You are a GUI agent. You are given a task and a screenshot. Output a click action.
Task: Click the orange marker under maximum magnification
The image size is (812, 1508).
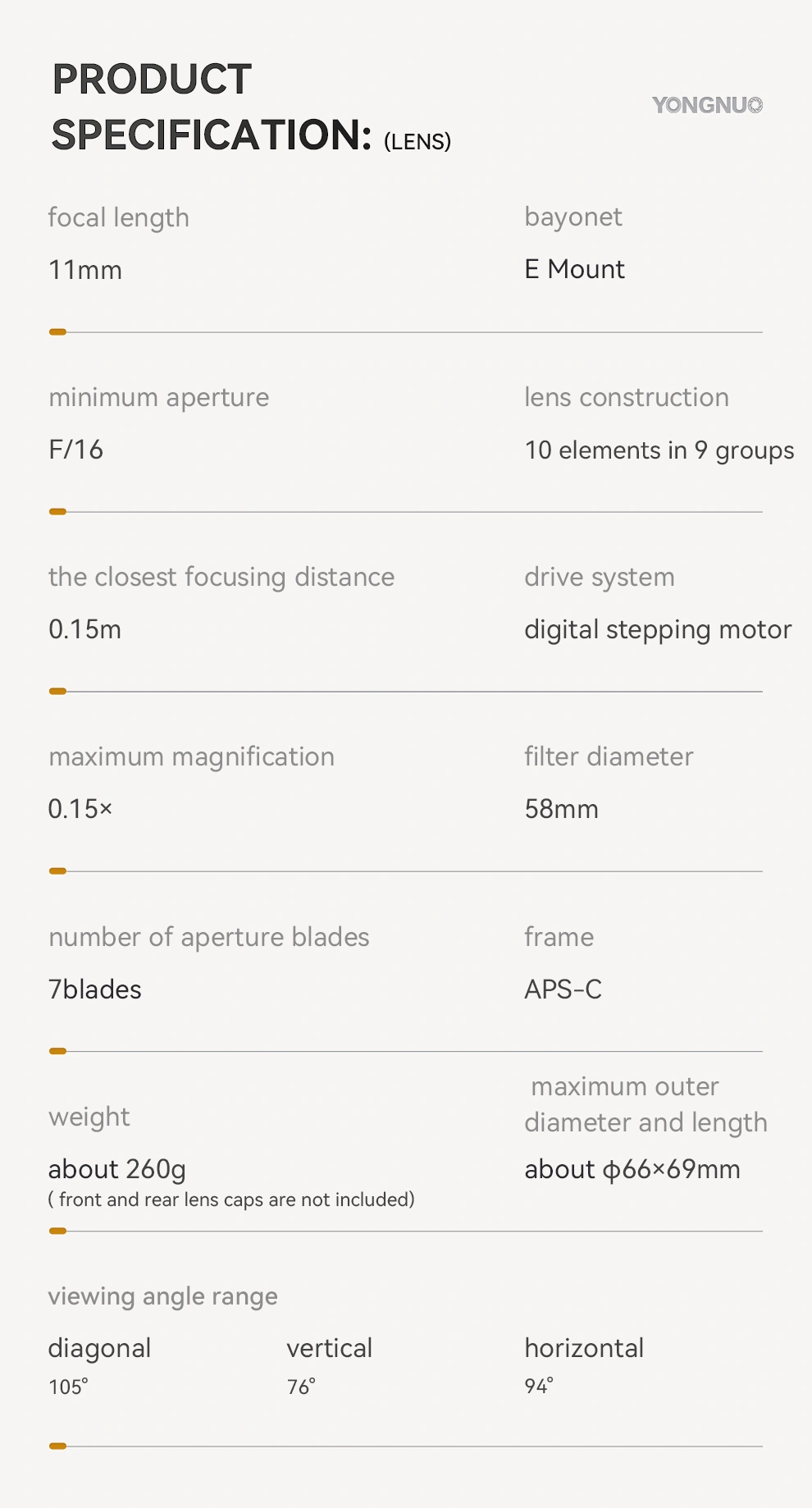57,871
